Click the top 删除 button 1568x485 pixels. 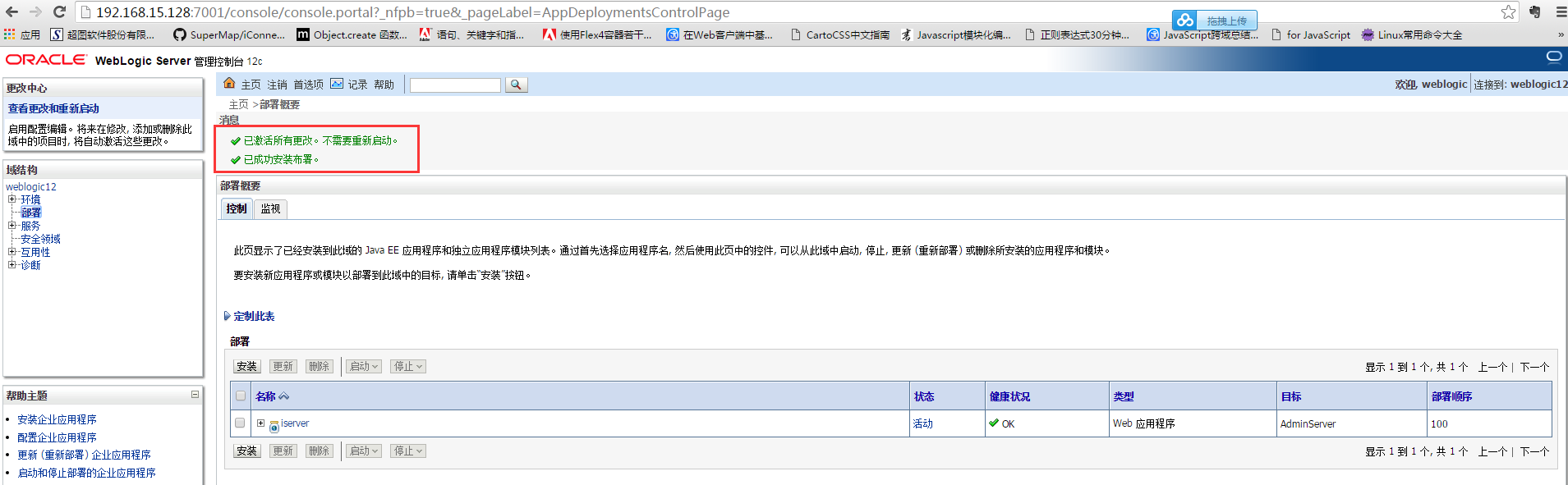[x=319, y=367]
